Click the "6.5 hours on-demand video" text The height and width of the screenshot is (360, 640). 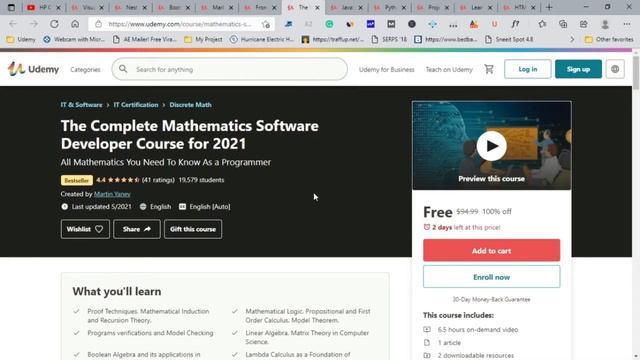(x=478, y=329)
